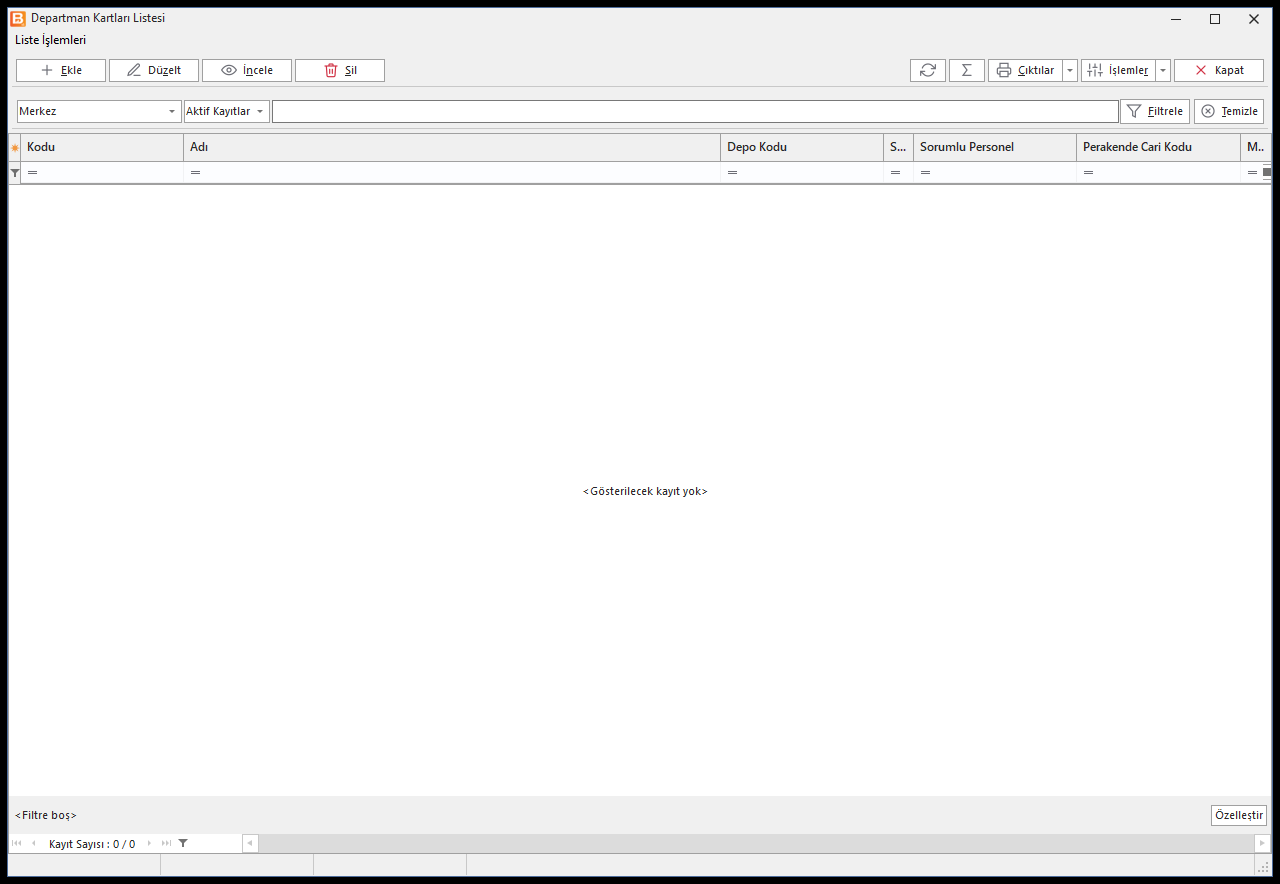
Task: Click the refresh list icon button
Action: pos(928,70)
